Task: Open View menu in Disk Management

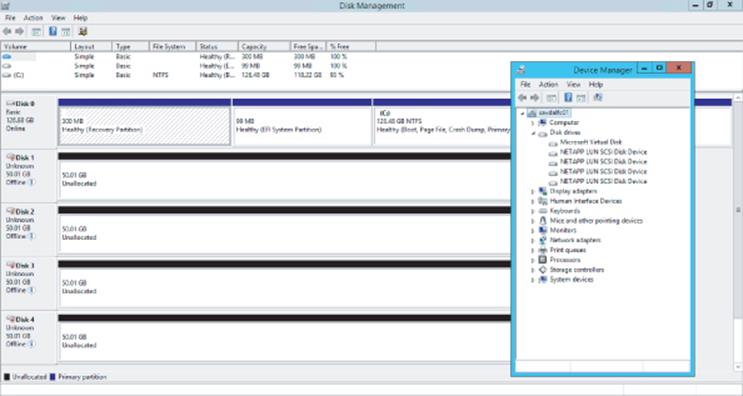Action: click(58, 18)
